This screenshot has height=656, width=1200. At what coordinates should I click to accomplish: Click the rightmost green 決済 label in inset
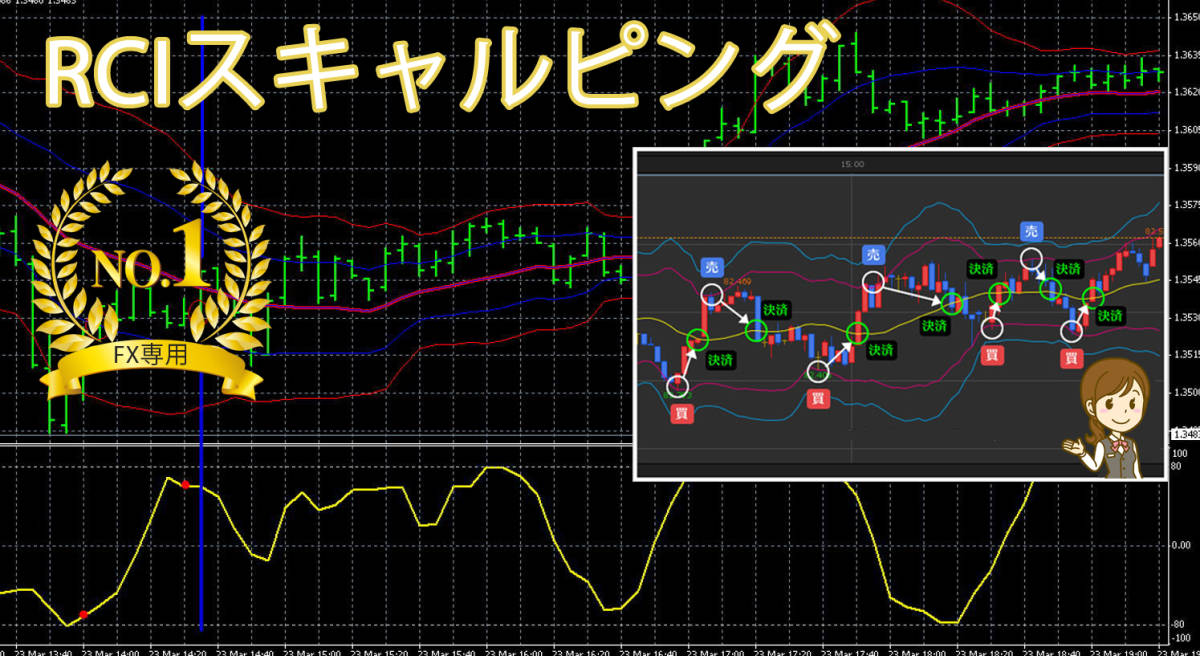pyautogui.click(x=1110, y=315)
